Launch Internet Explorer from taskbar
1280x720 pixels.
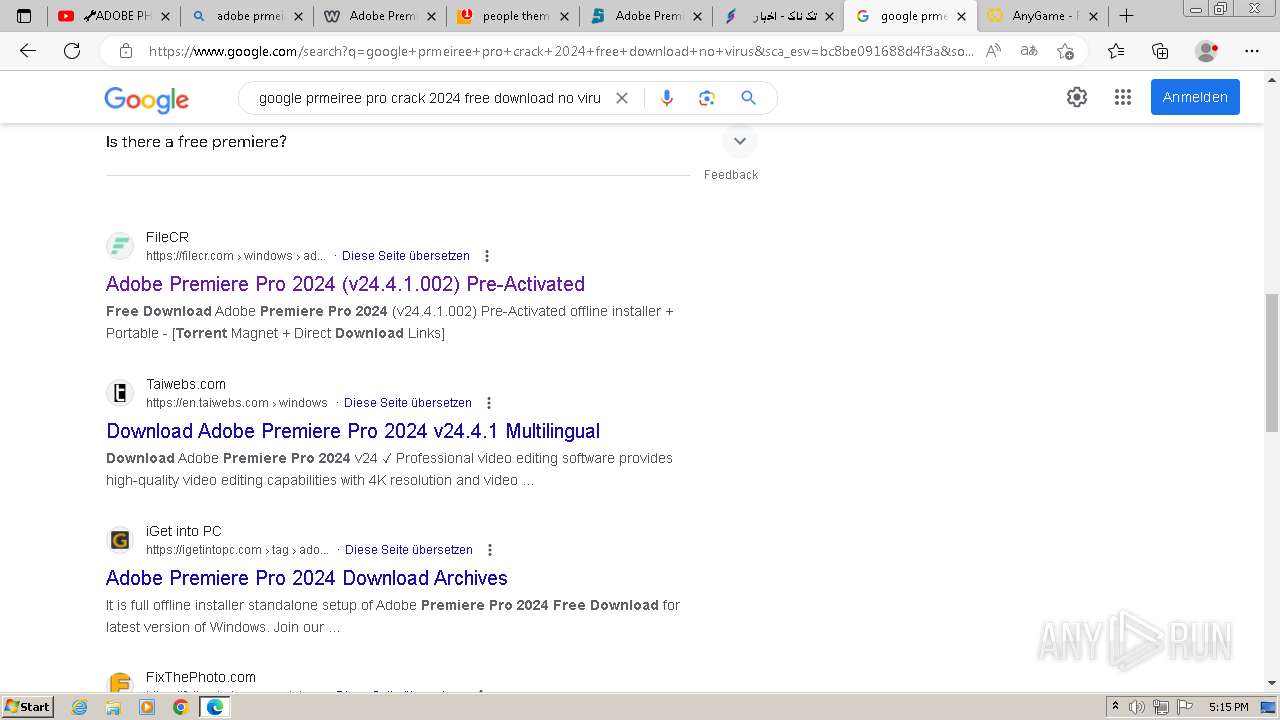pos(80,707)
